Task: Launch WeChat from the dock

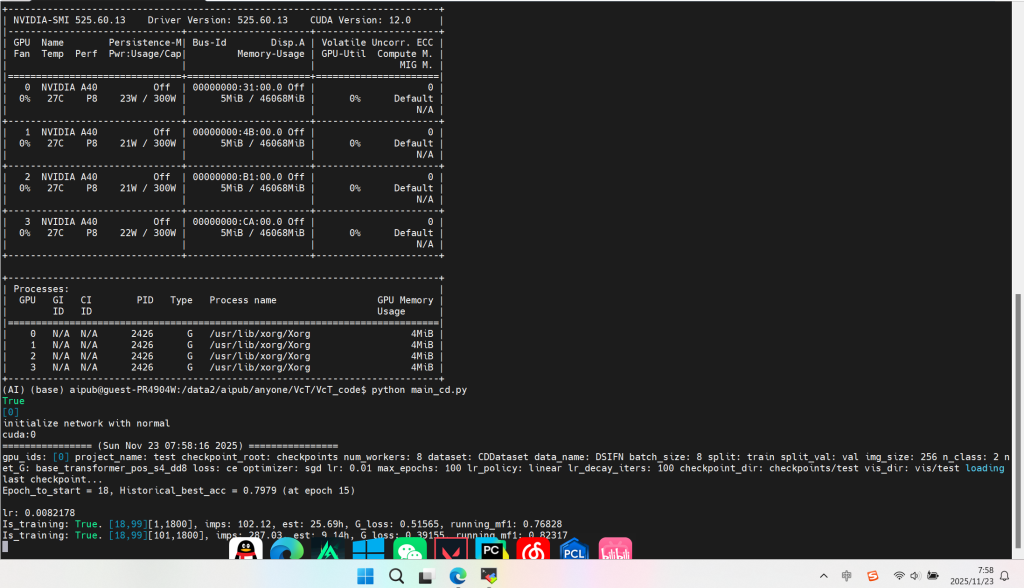Action: point(410,551)
